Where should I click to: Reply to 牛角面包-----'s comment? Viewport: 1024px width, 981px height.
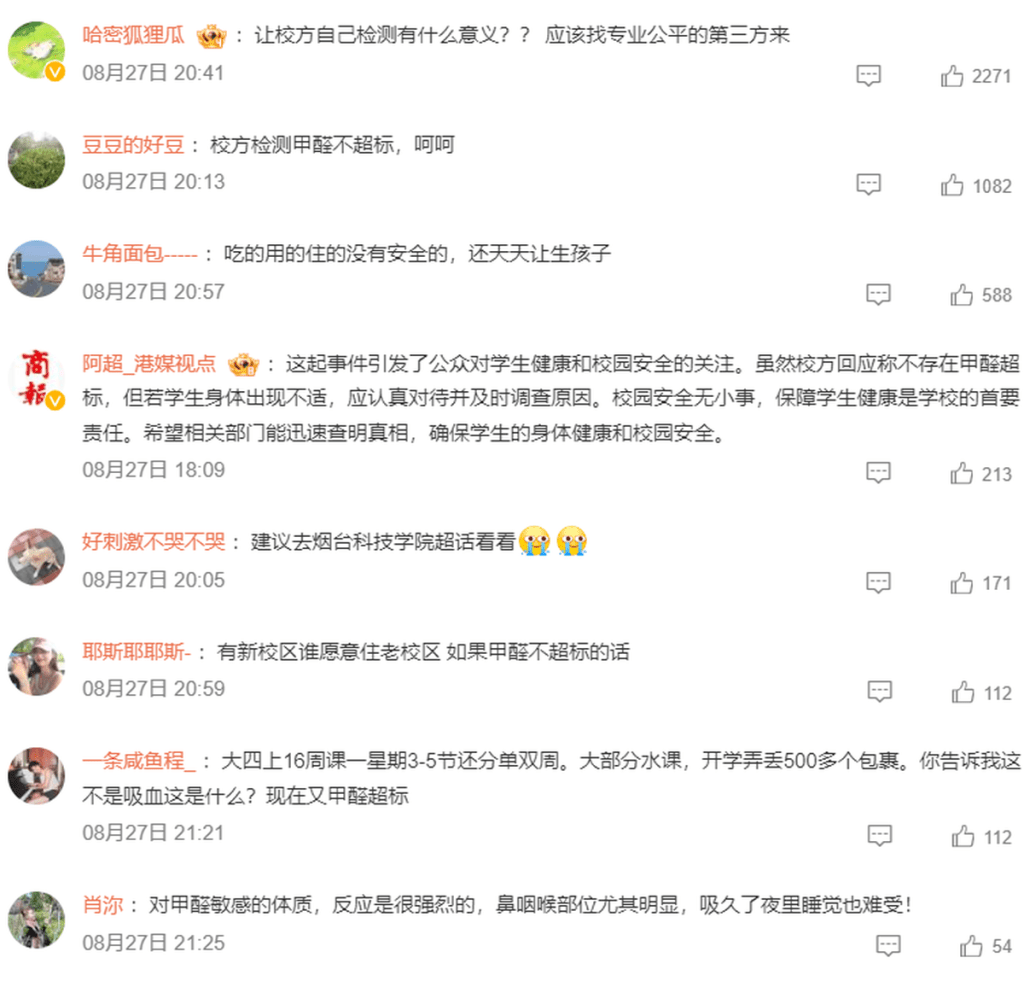pyautogui.click(x=878, y=295)
